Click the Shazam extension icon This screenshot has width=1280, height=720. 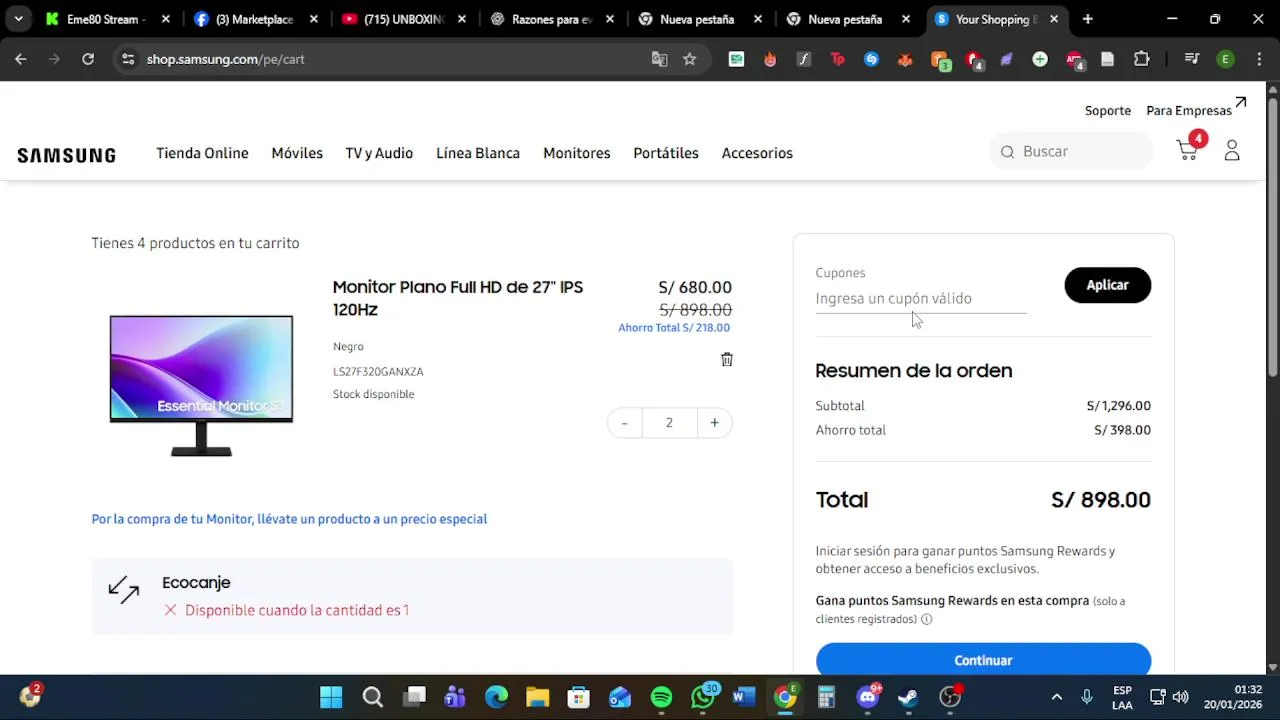(x=871, y=59)
